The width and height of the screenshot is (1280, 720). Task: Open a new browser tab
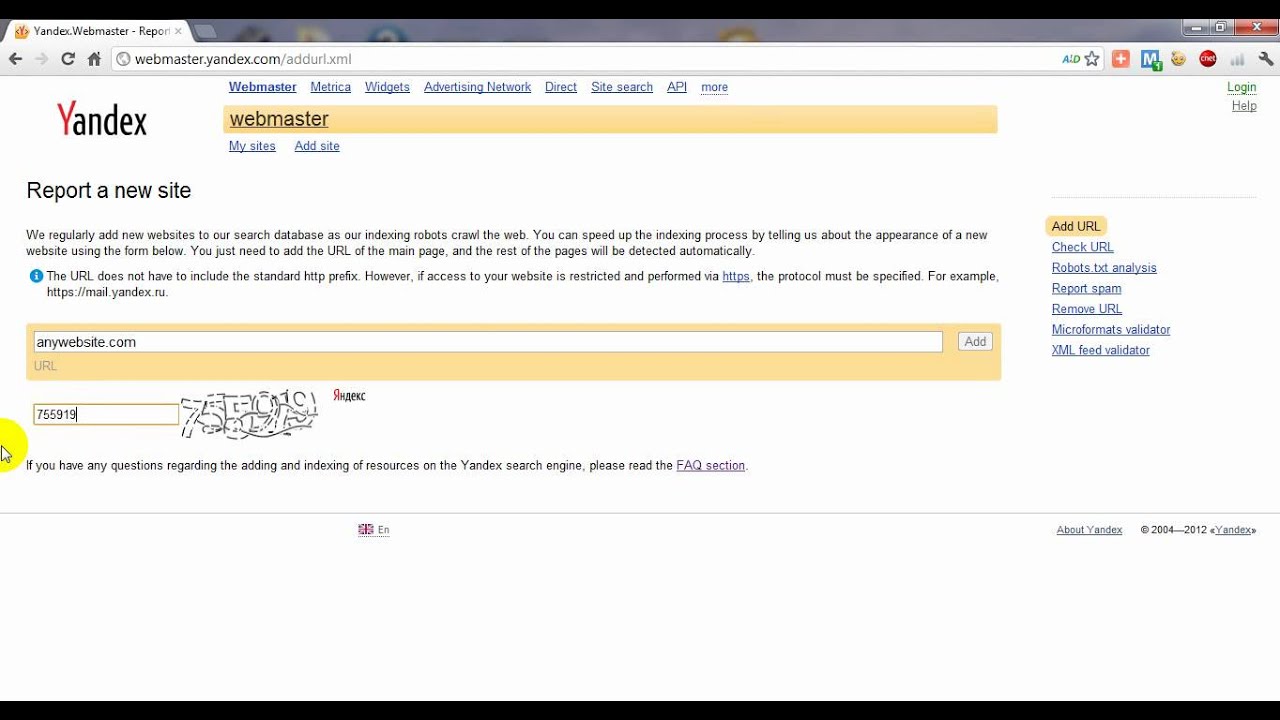coord(205,31)
